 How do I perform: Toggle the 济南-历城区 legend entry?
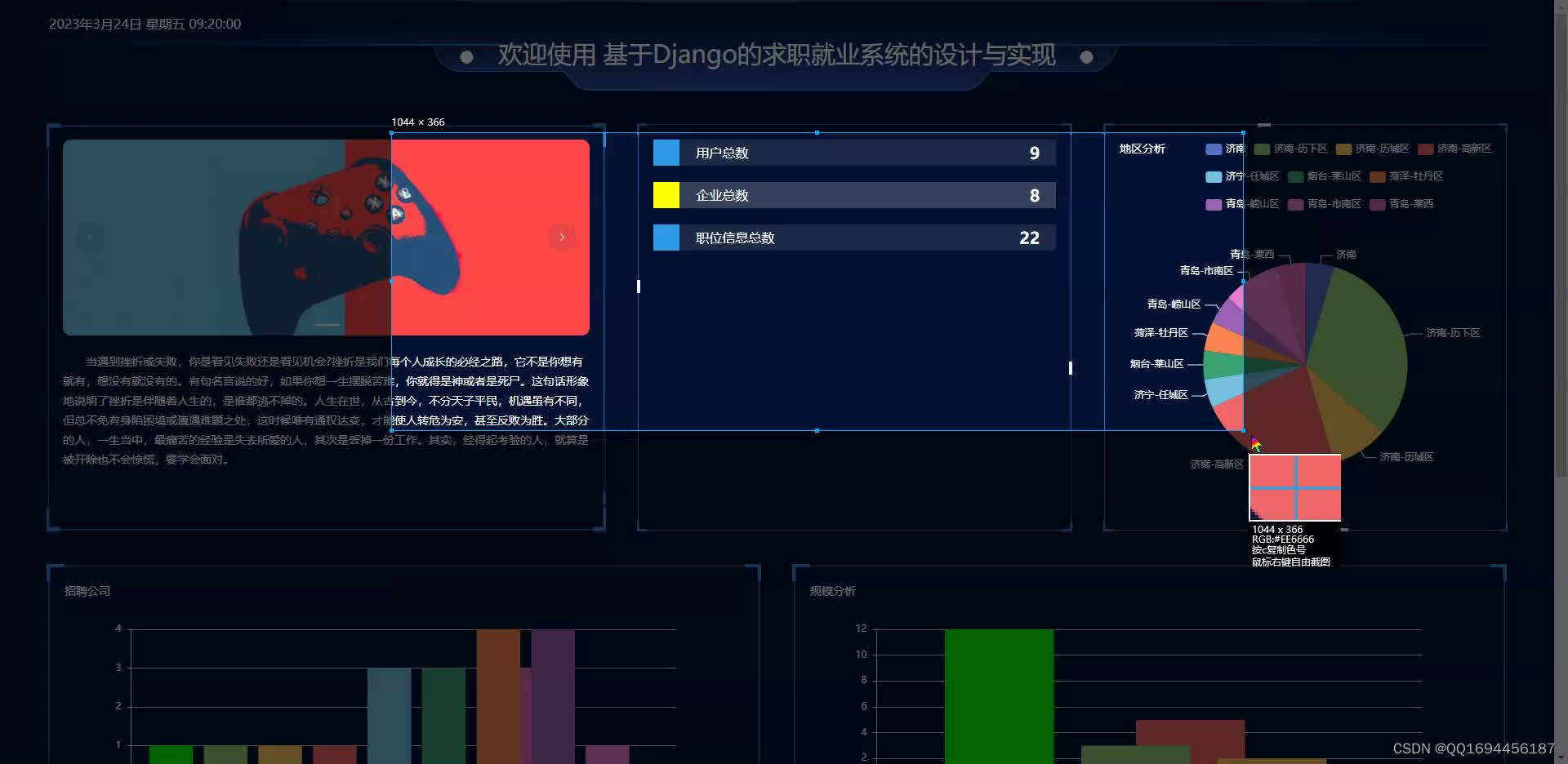pos(1373,149)
